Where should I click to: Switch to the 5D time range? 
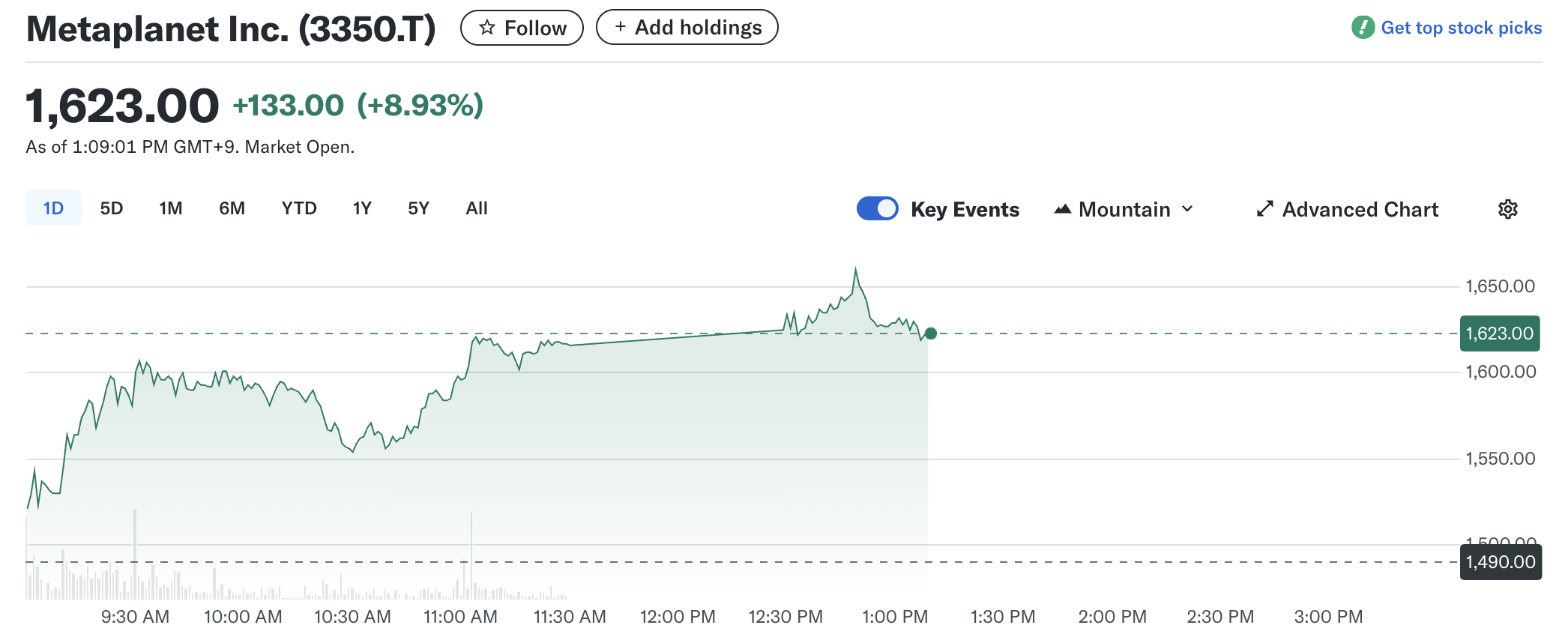point(112,208)
